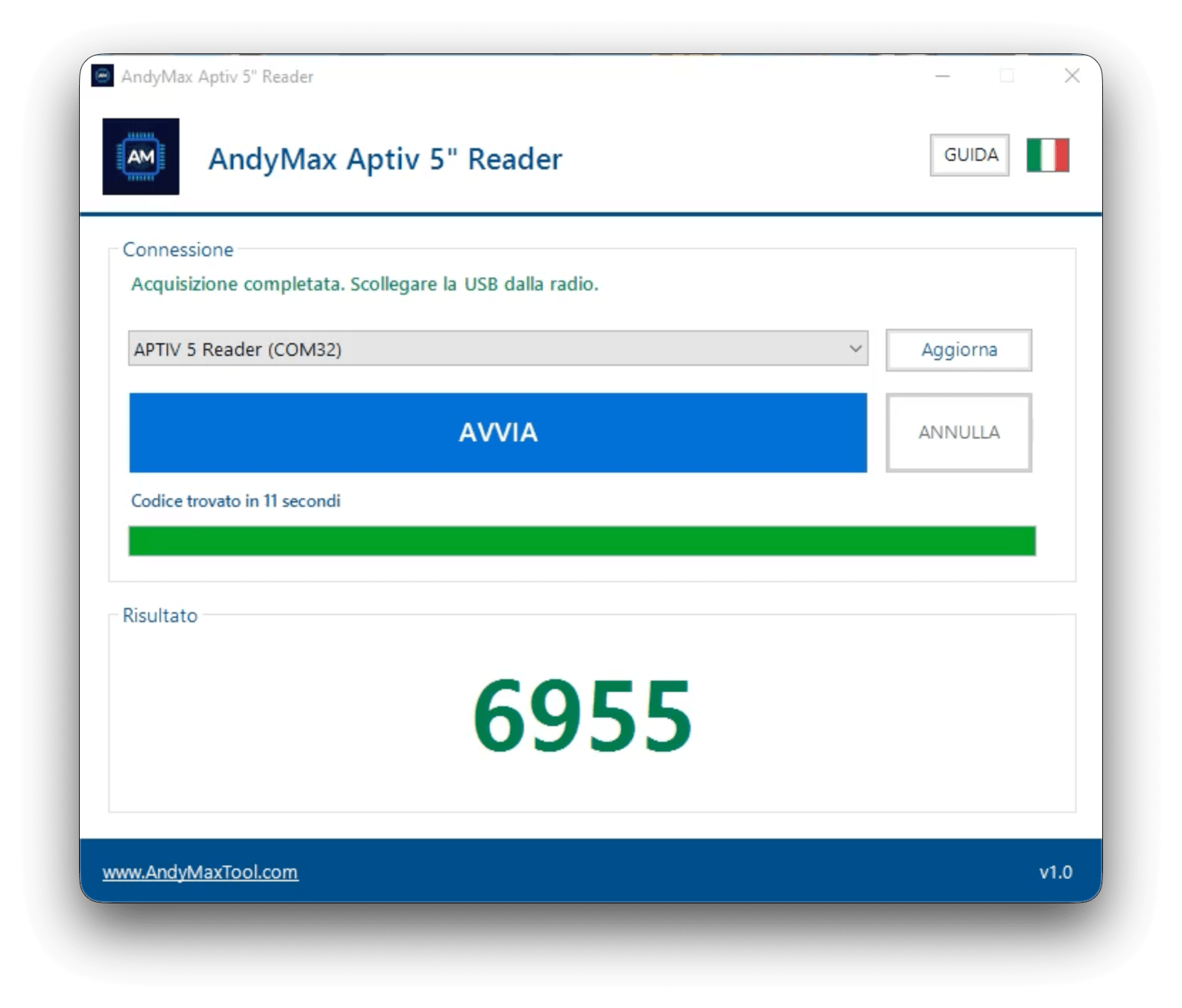Click the 'Acquisizione completata' status message
This screenshot has width=1182, height=1008.
[365, 284]
